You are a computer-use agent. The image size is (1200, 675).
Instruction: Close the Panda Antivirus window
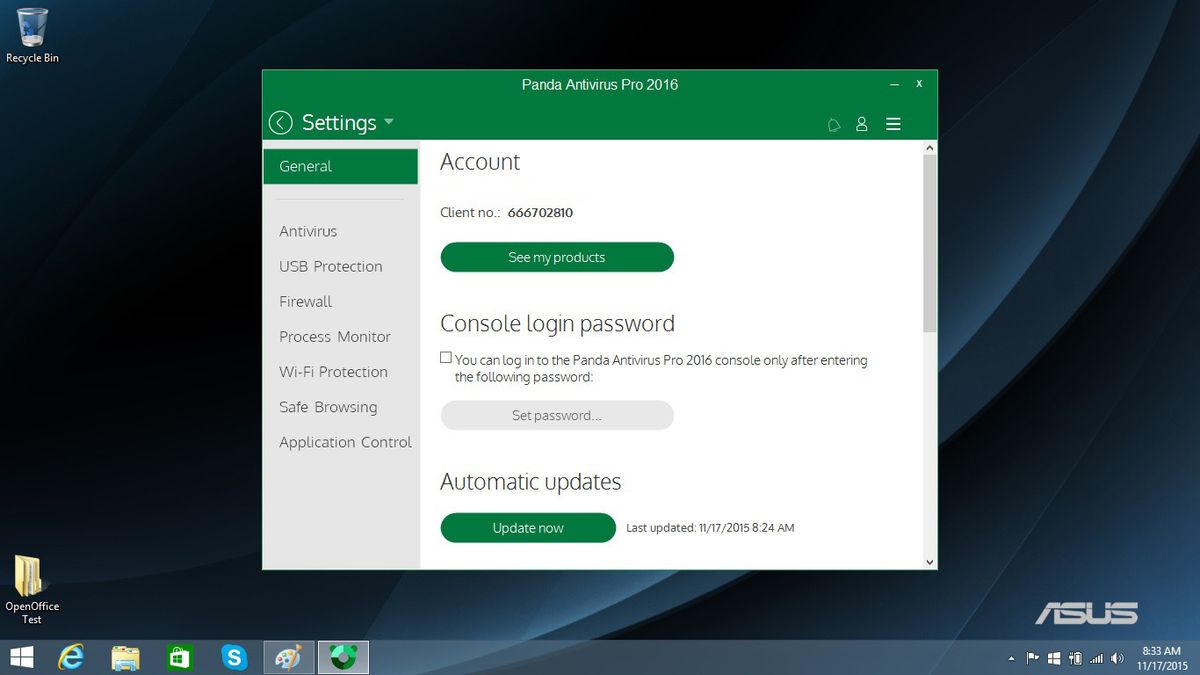coord(919,84)
